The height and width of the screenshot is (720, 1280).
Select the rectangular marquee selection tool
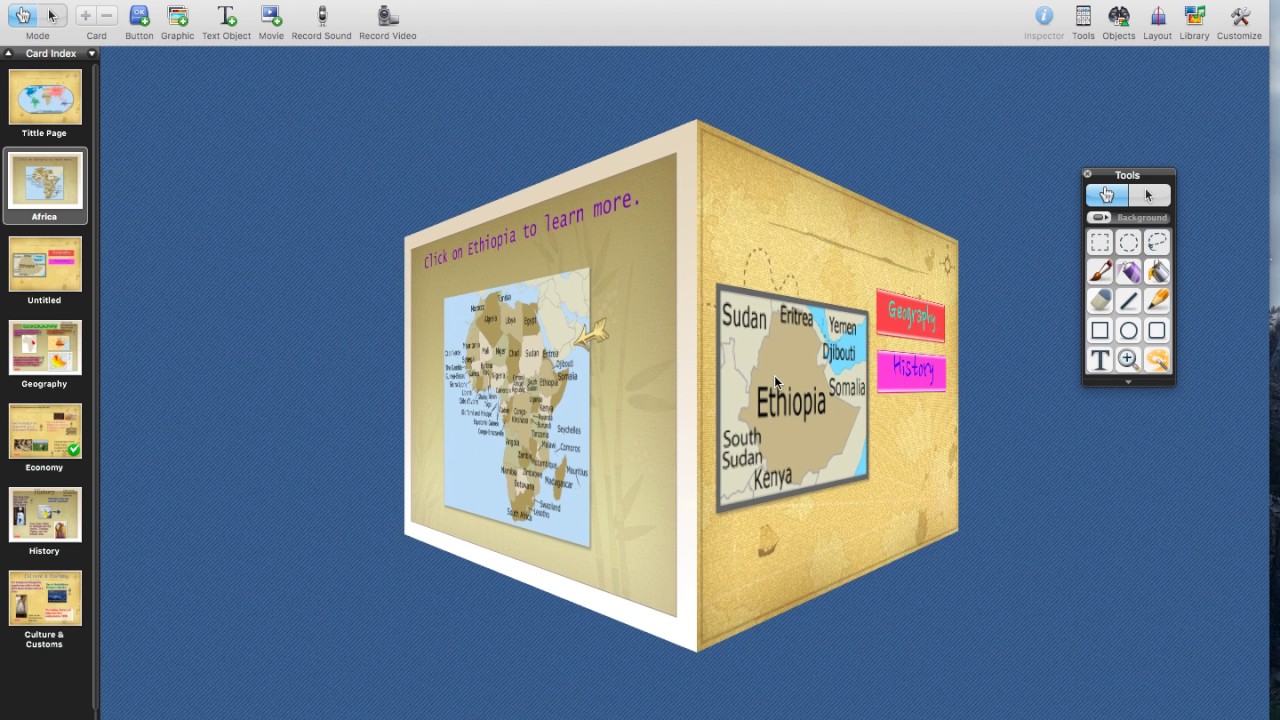[1100, 242]
